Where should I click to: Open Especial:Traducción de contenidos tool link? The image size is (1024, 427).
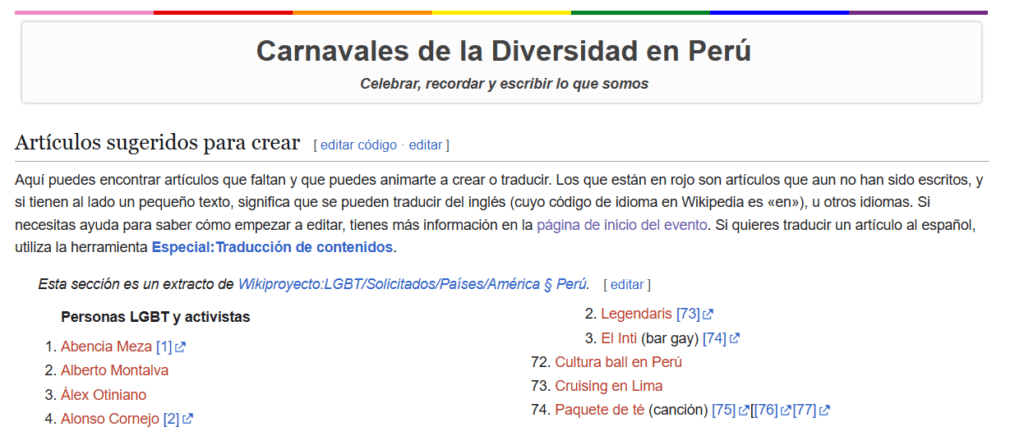pos(273,247)
